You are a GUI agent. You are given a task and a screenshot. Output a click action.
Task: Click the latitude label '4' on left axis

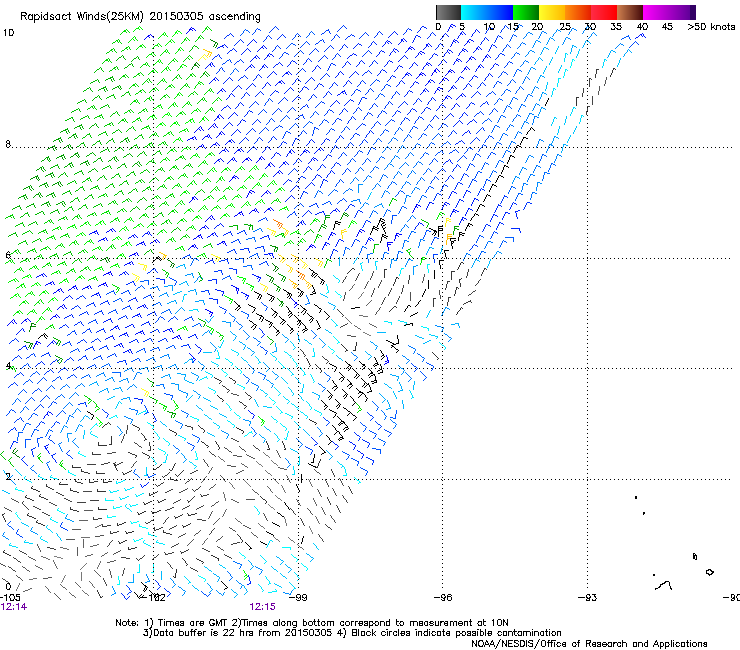pyautogui.click(x=8, y=366)
